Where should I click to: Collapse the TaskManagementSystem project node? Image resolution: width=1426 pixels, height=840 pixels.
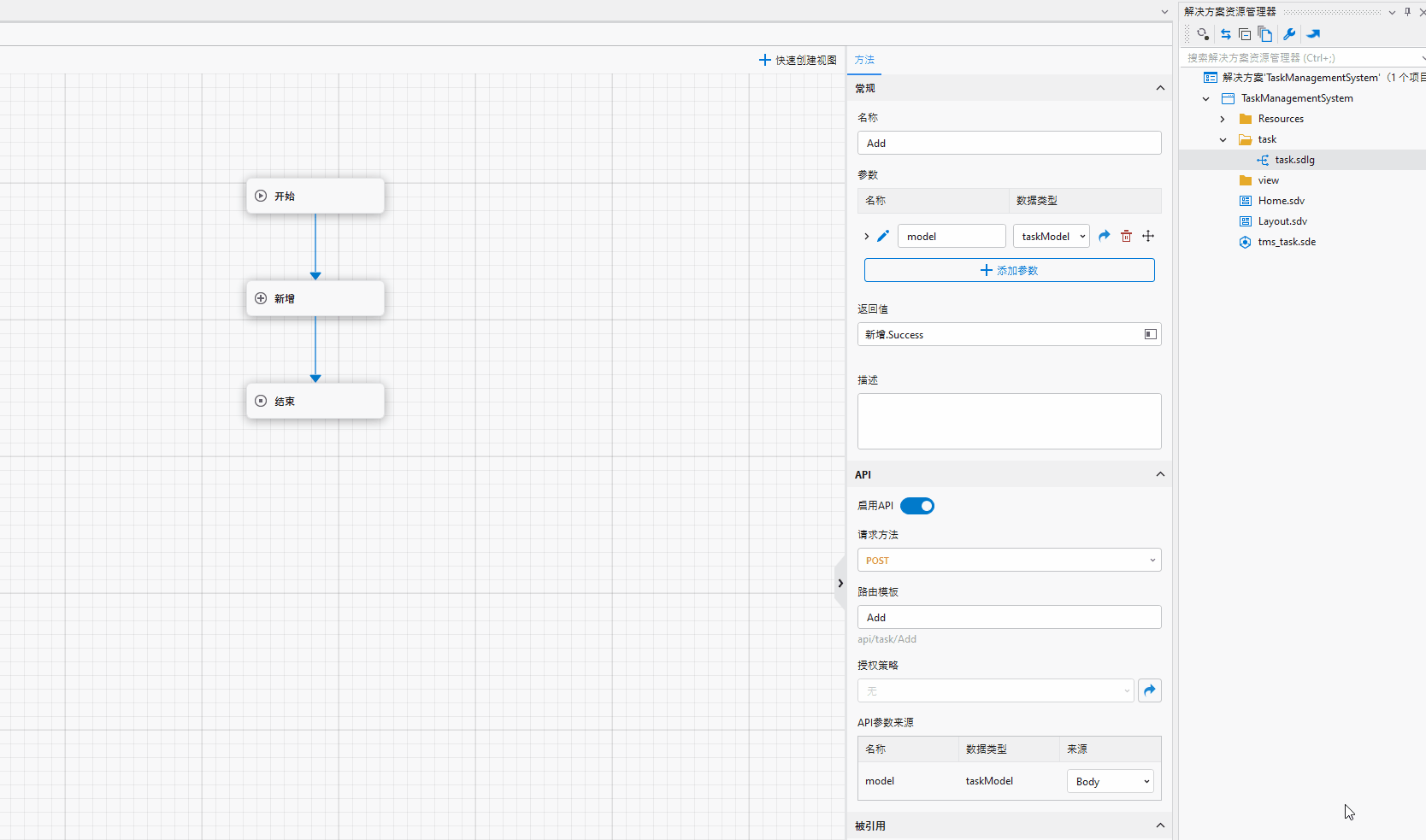(1206, 98)
